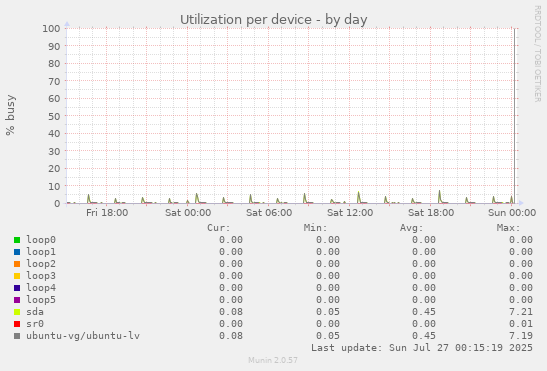Click the 'Sun 00:00' time axis label
The height and width of the screenshot is (371, 547).
(x=512, y=213)
